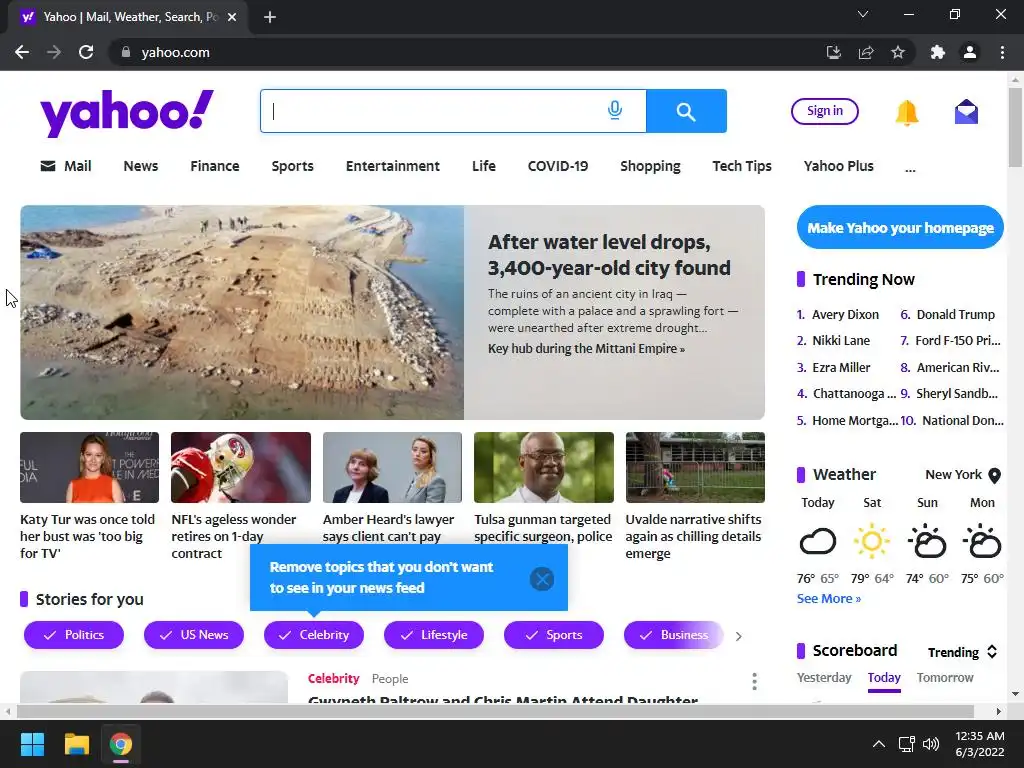Click the vertical page scrollbar thumb

click(1015, 127)
